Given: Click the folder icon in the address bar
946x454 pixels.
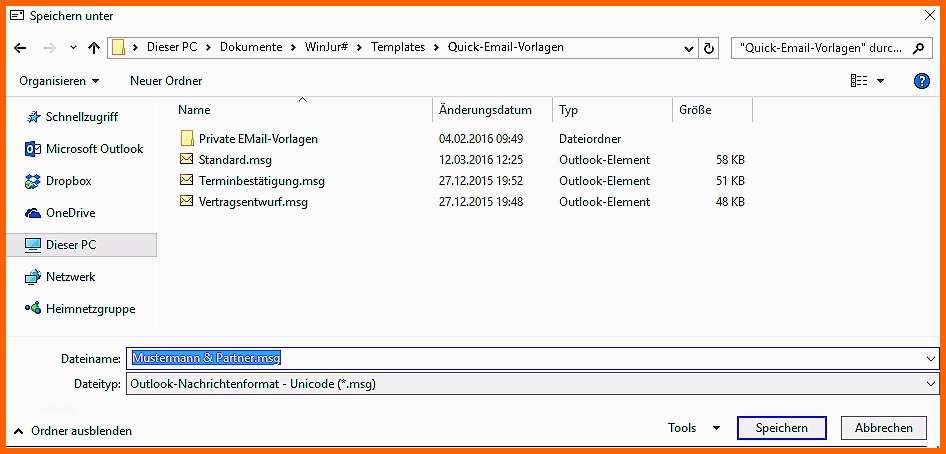Looking at the screenshot, I should tap(119, 48).
